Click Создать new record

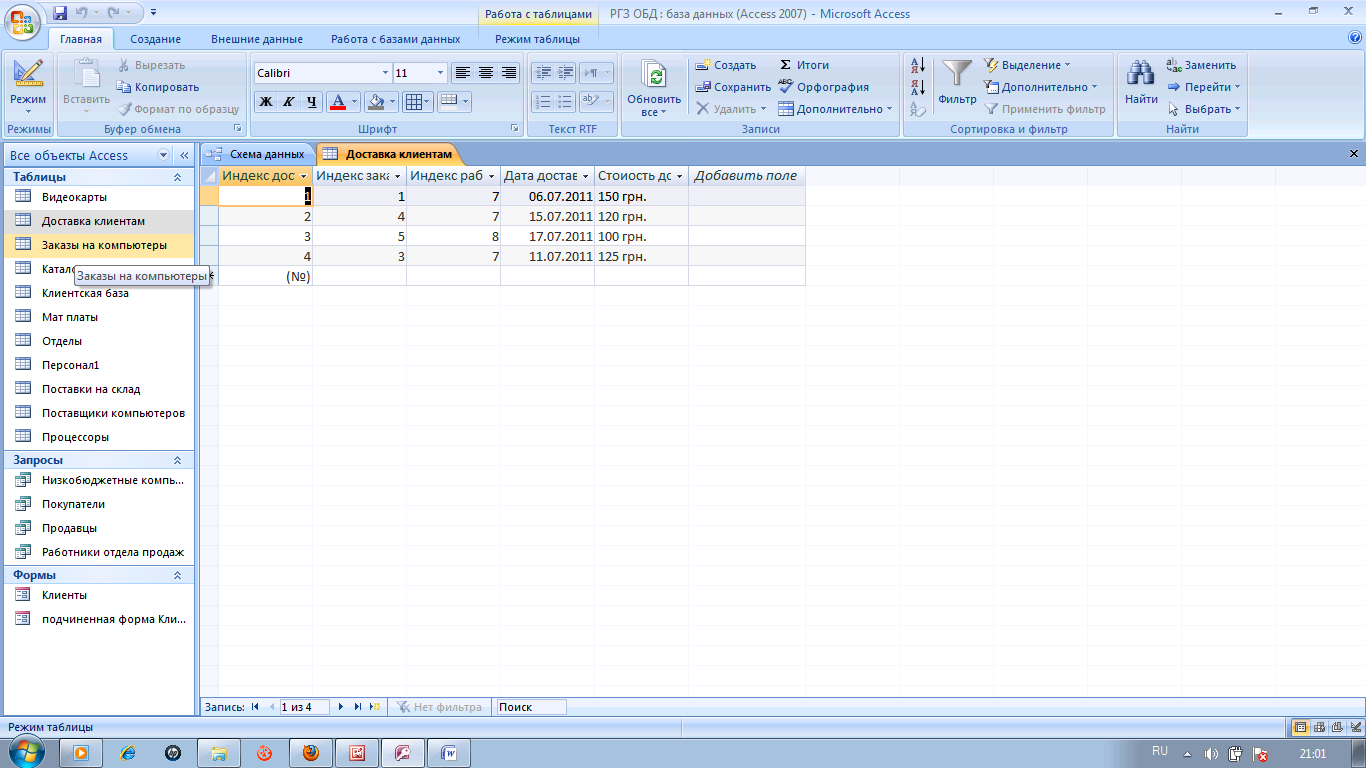click(727, 65)
